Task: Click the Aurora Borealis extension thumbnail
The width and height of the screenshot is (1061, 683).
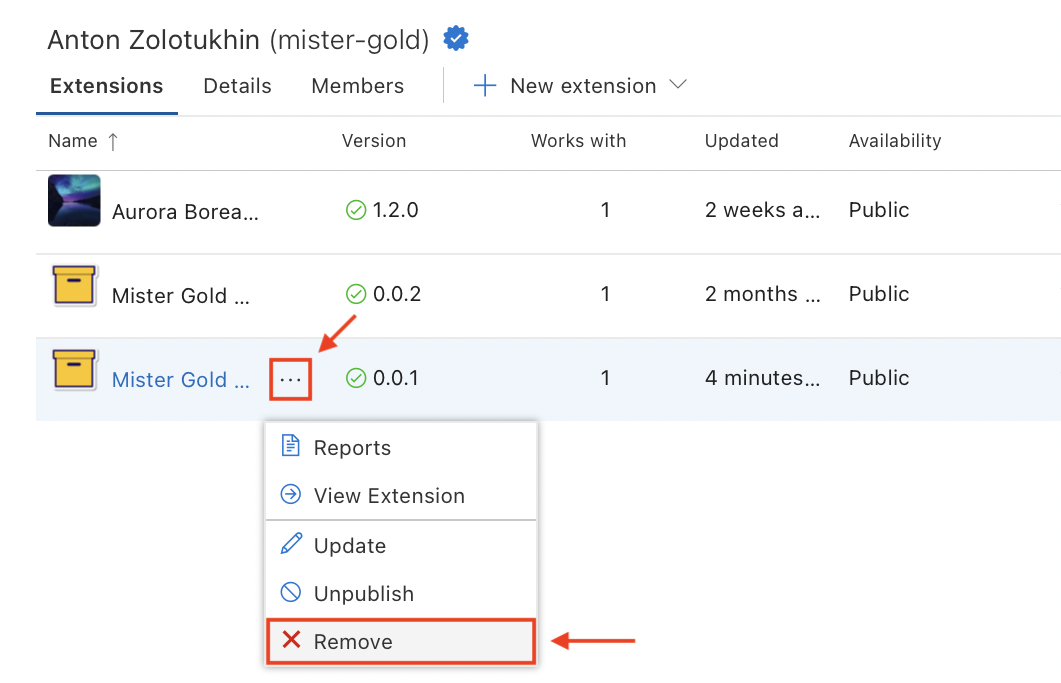Action: point(74,200)
